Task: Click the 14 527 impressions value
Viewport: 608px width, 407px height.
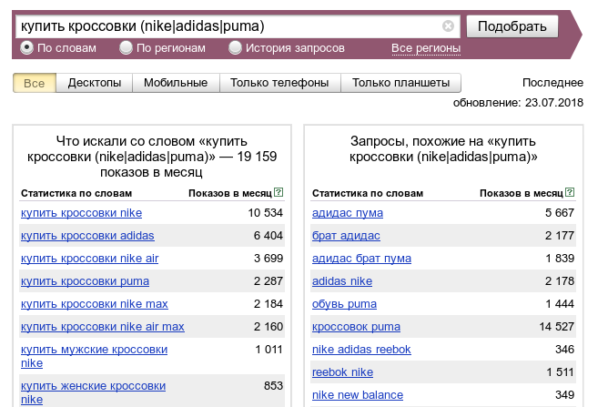Action: point(556,327)
